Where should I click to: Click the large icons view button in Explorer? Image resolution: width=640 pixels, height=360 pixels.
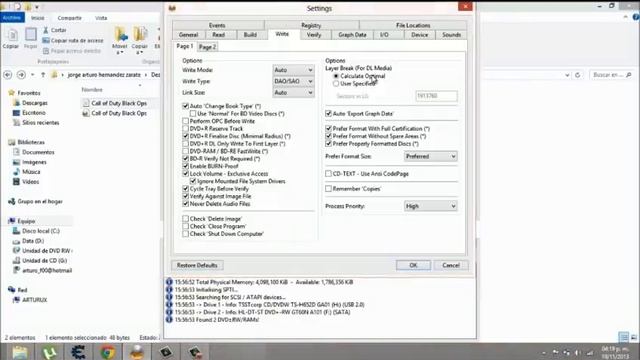coord(633,337)
